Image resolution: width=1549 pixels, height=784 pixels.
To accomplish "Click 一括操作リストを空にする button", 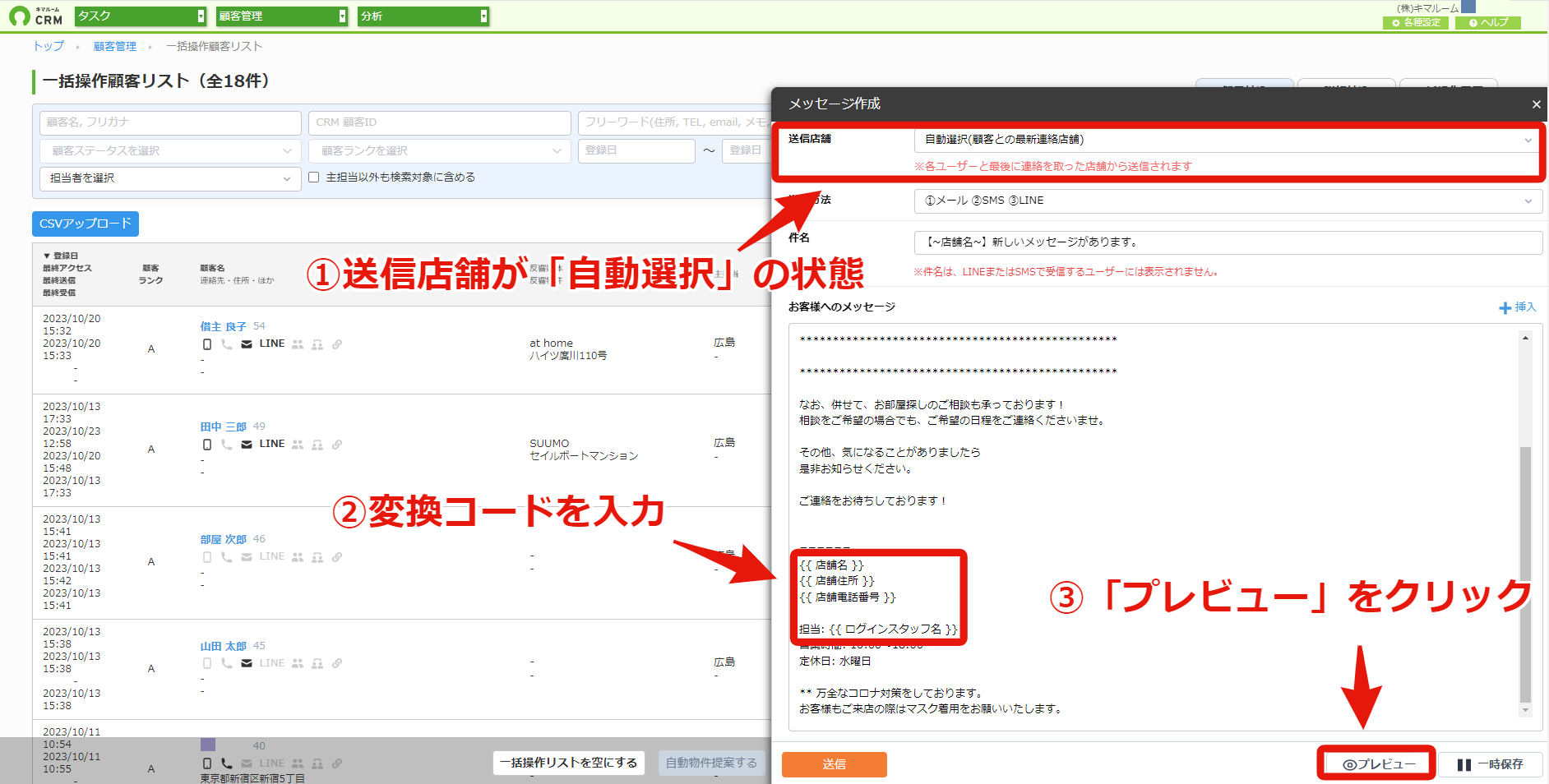I will coord(569,763).
